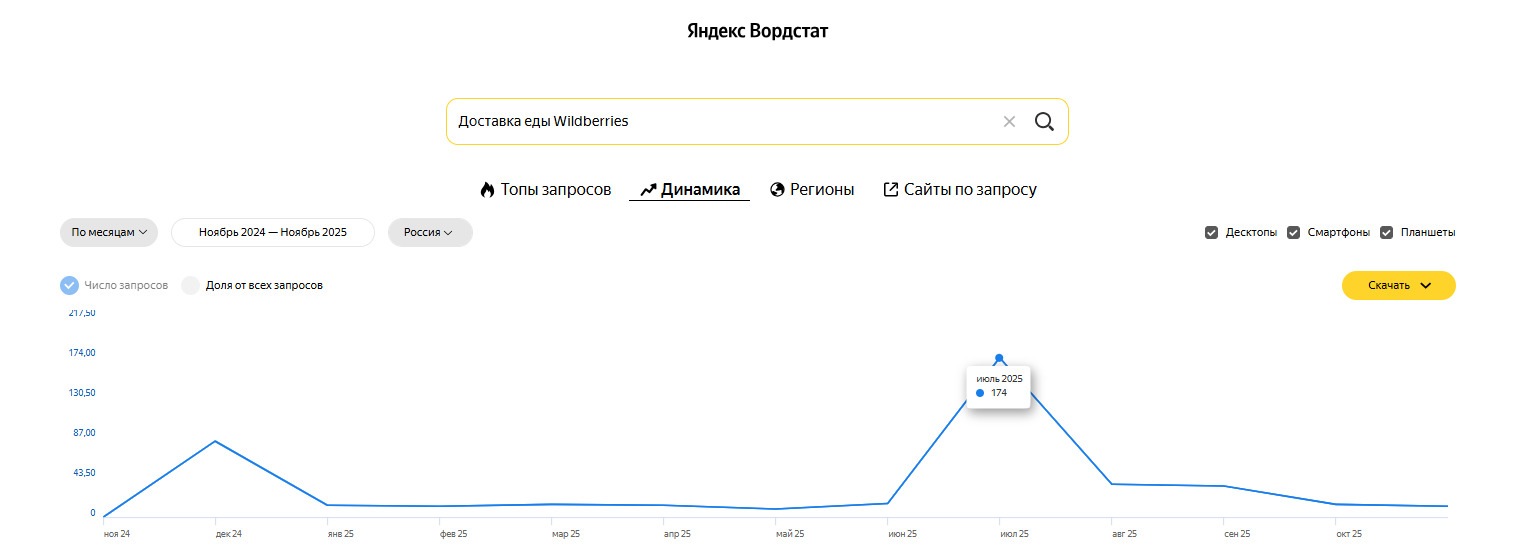
Task: Open the По месяцам period dropdown
Action: point(109,233)
